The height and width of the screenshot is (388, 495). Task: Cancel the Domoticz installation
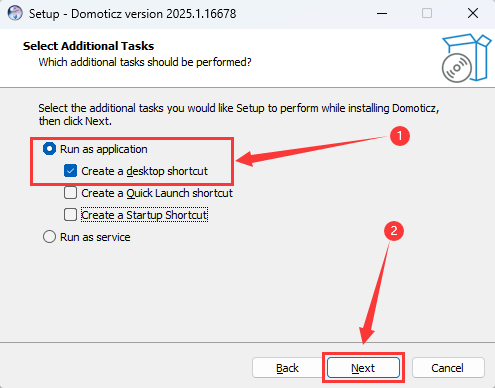pos(448,368)
